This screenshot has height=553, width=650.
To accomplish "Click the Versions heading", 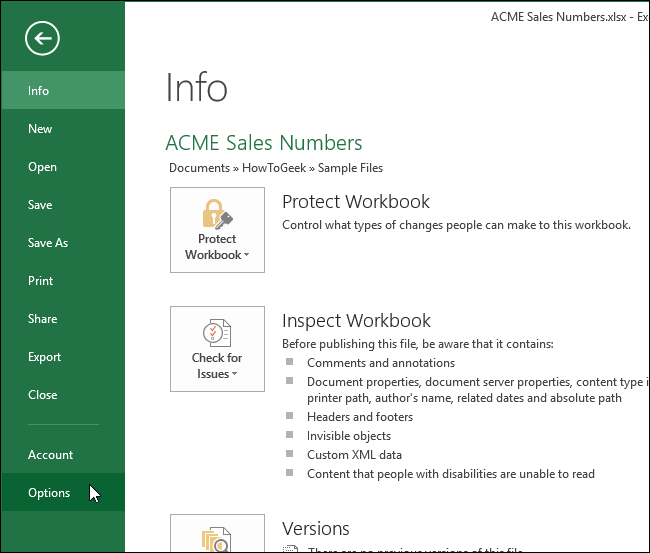I will click(316, 529).
